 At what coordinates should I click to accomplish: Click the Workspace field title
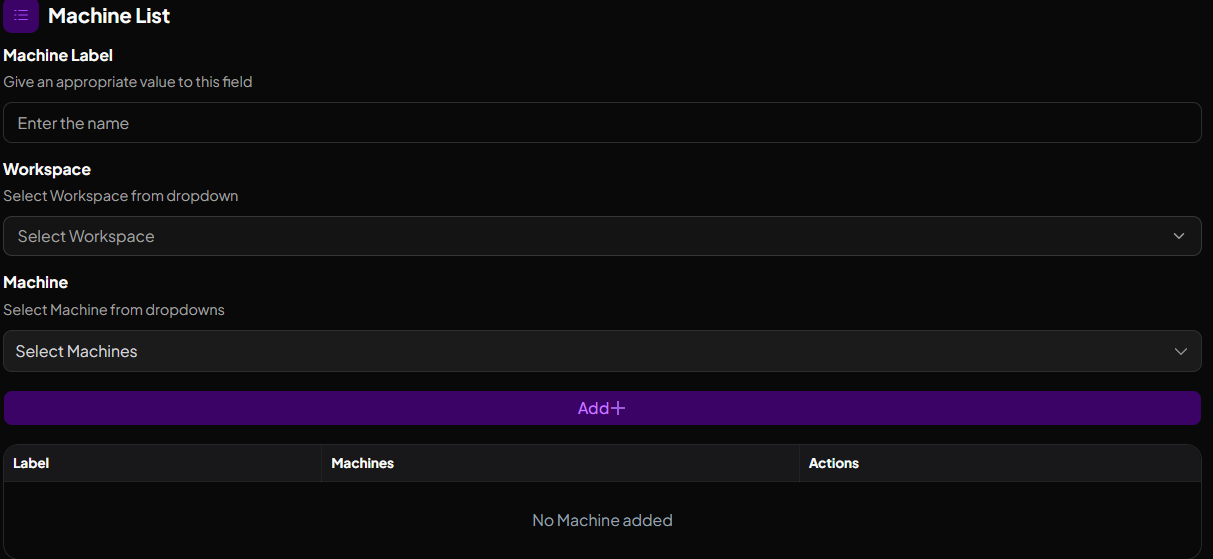(47, 169)
